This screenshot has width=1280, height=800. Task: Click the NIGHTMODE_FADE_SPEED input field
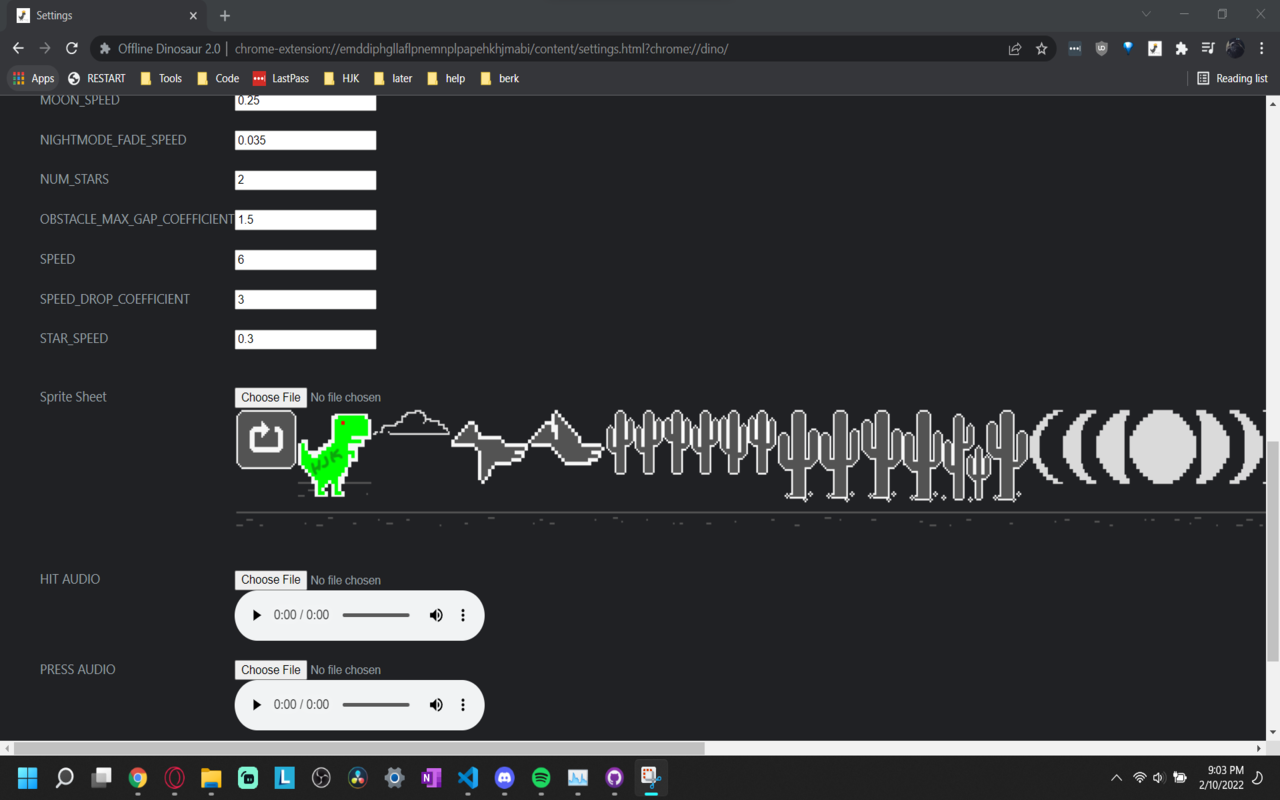305,140
